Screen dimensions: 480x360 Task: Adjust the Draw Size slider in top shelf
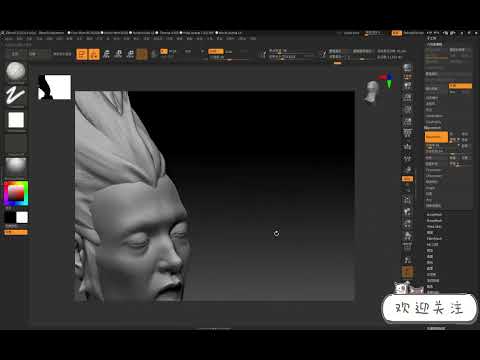[x=291, y=57]
